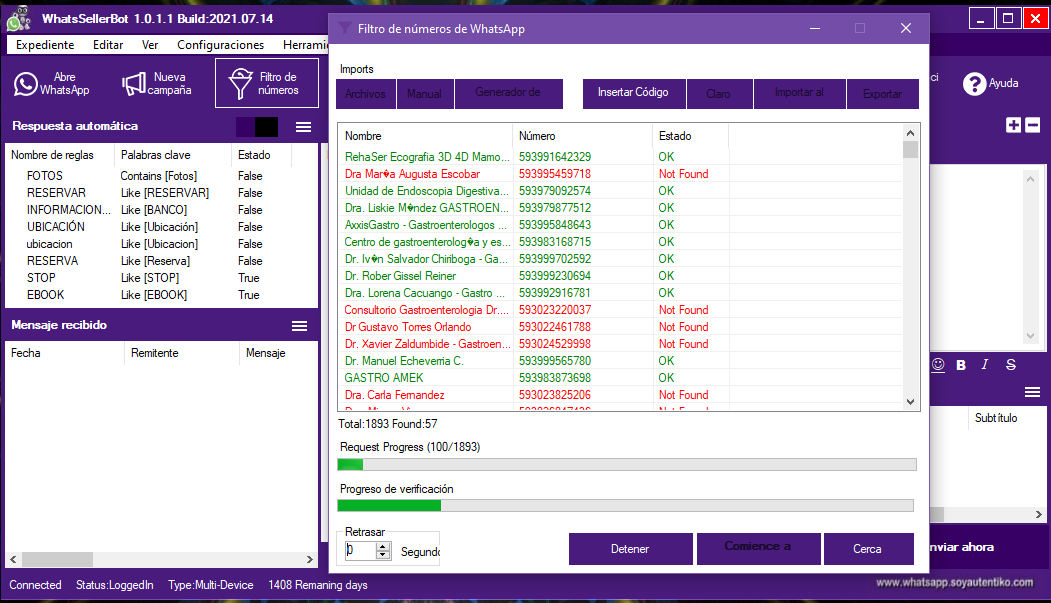Click the minus icon beside the plus icon
Image resolution: width=1051 pixels, height=603 pixels.
click(1033, 125)
